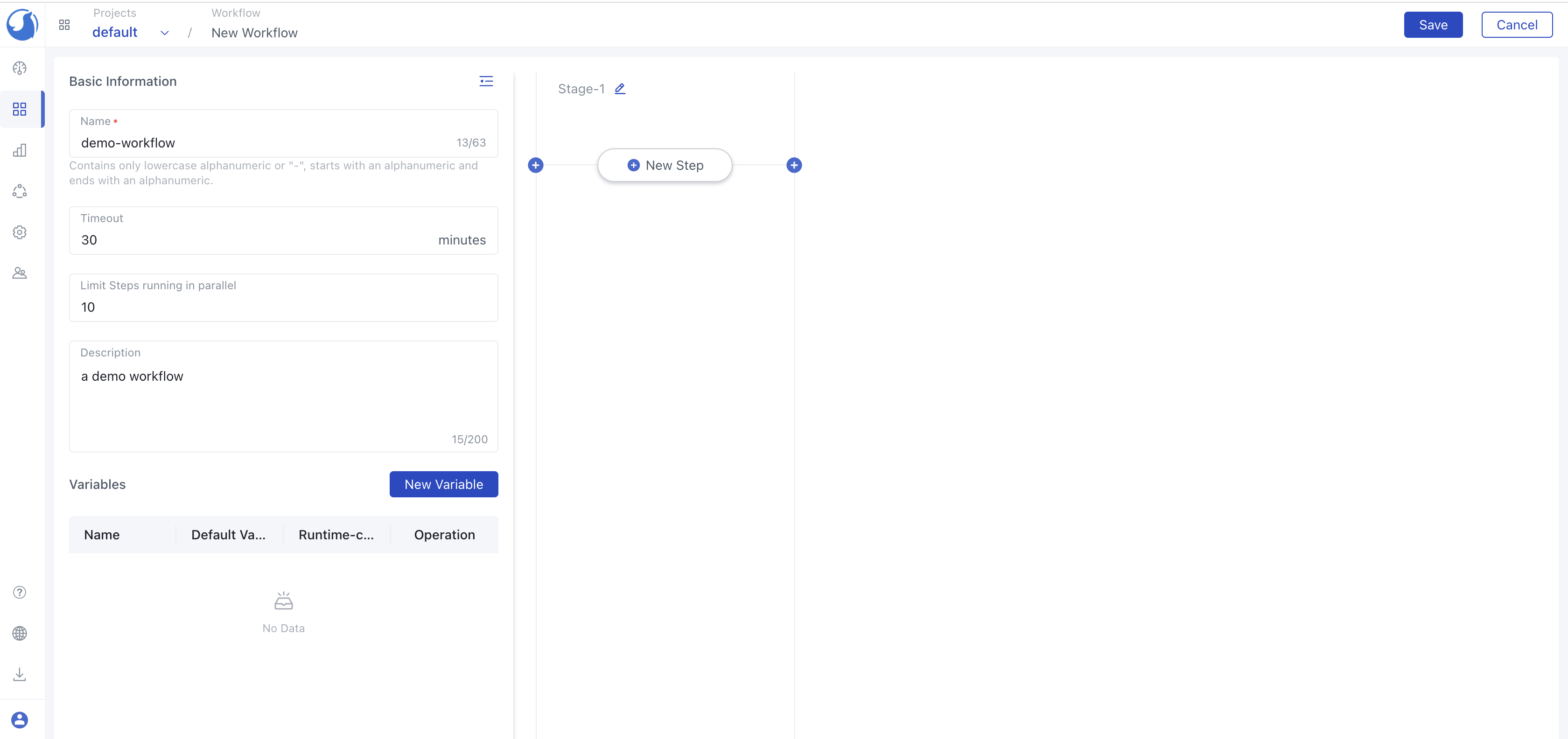Click the help question mark icon

click(21, 592)
